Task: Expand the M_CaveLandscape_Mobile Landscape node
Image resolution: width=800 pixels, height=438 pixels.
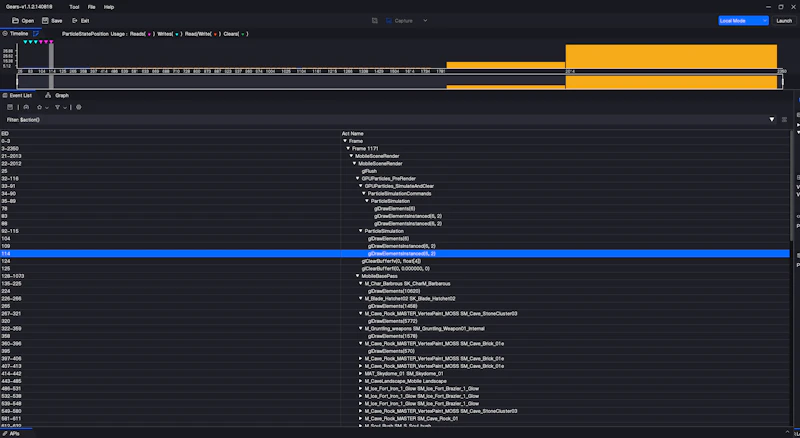Action: 360,381
